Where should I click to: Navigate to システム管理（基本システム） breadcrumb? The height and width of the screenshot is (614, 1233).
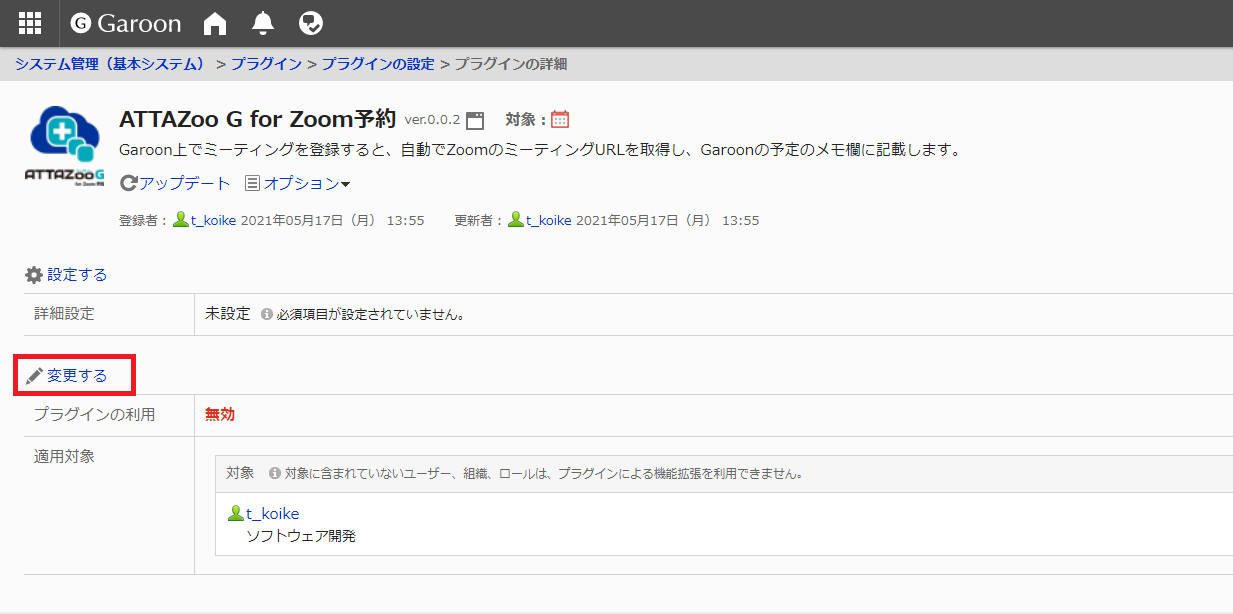tap(110, 64)
